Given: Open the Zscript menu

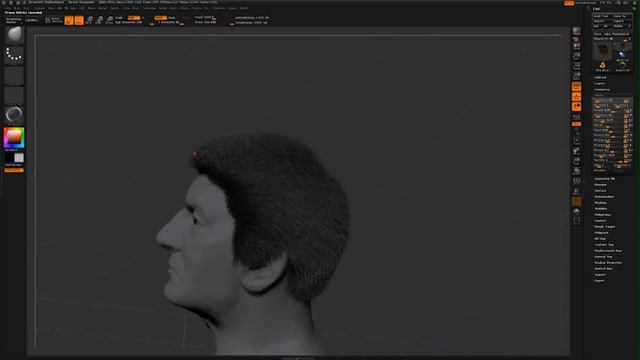Looking at the screenshot, I should pyautogui.click(x=244, y=8).
